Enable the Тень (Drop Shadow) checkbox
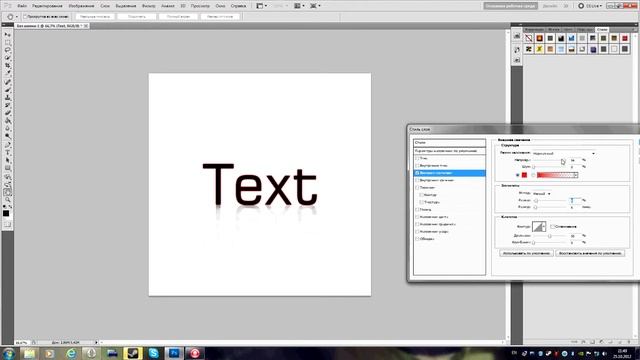This screenshot has height=360, width=640. [x=417, y=158]
